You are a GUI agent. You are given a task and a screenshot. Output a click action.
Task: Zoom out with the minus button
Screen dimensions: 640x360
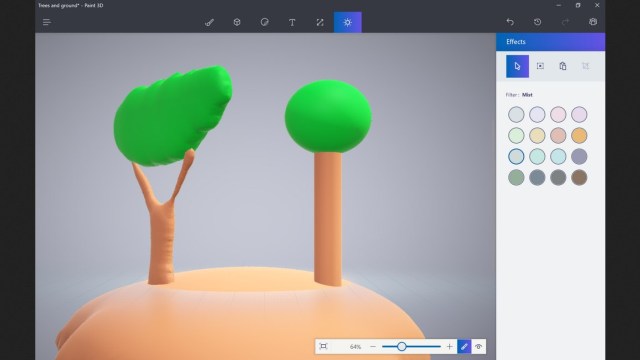coord(373,347)
